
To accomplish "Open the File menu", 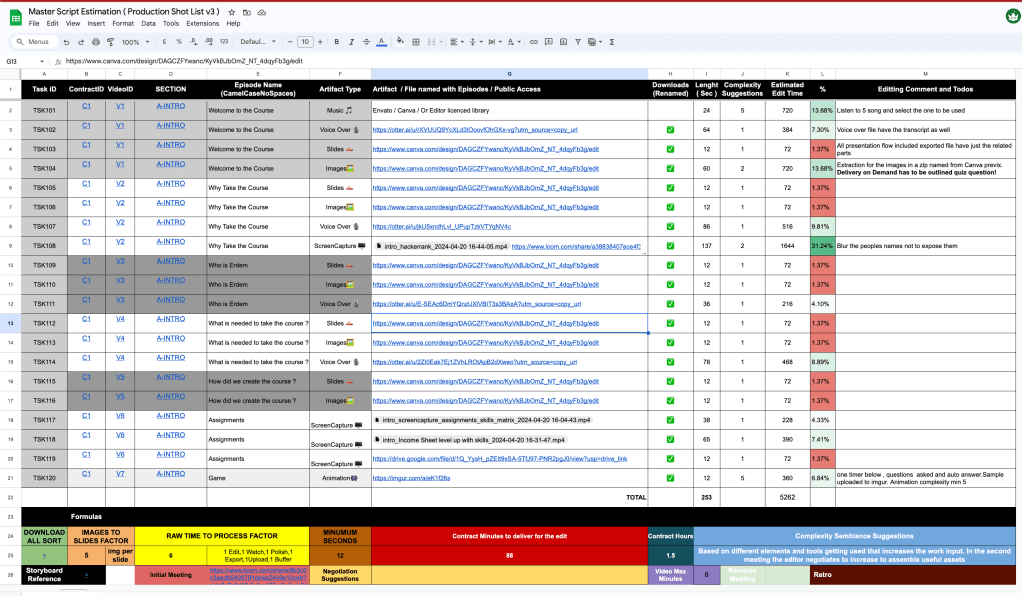I will pyautogui.click(x=34, y=23).
